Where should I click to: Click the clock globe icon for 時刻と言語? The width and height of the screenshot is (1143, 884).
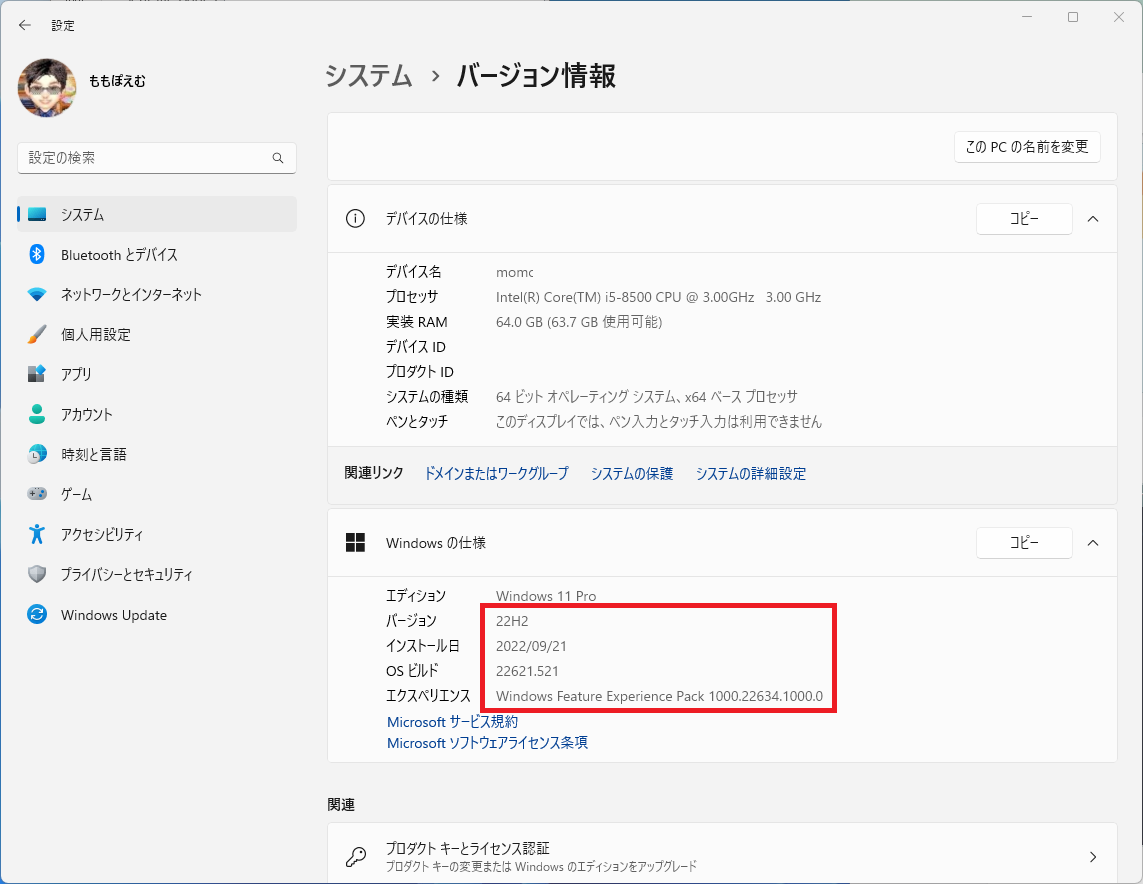point(37,454)
